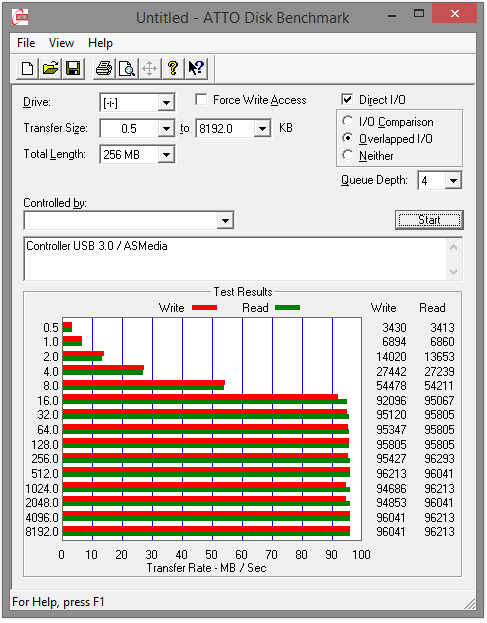This screenshot has width=487, height=623.
Task: Click the 16.0 transfer size row label
Action: (x=48, y=400)
